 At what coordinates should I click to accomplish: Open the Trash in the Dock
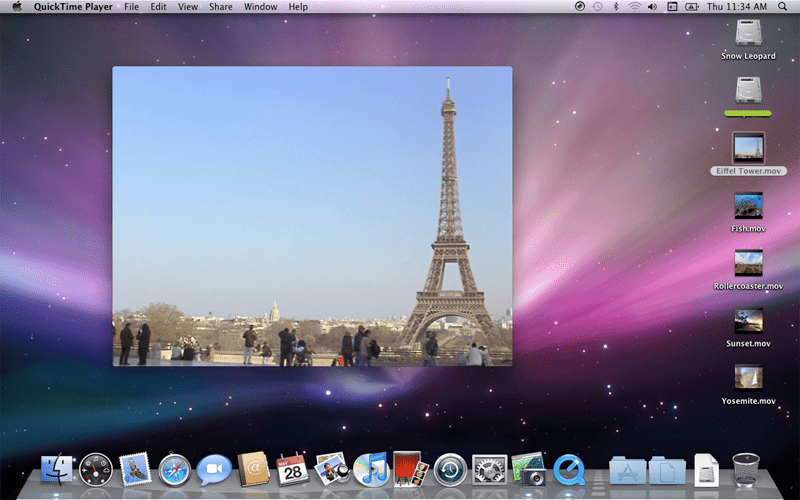point(745,470)
